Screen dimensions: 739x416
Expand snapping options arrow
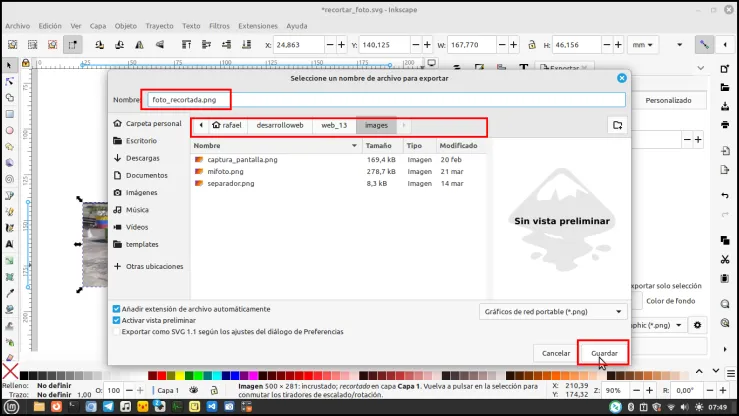(x=725, y=45)
